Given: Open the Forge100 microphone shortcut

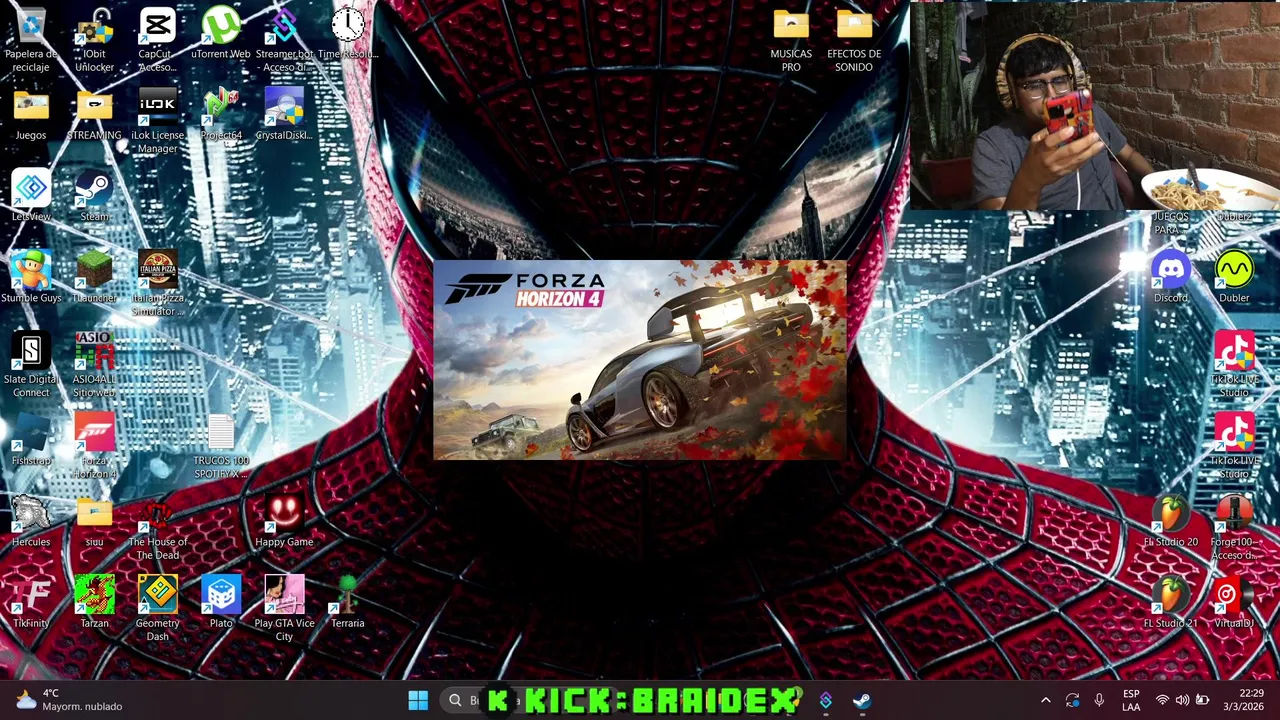Looking at the screenshot, I should [x=1234, y=528].
